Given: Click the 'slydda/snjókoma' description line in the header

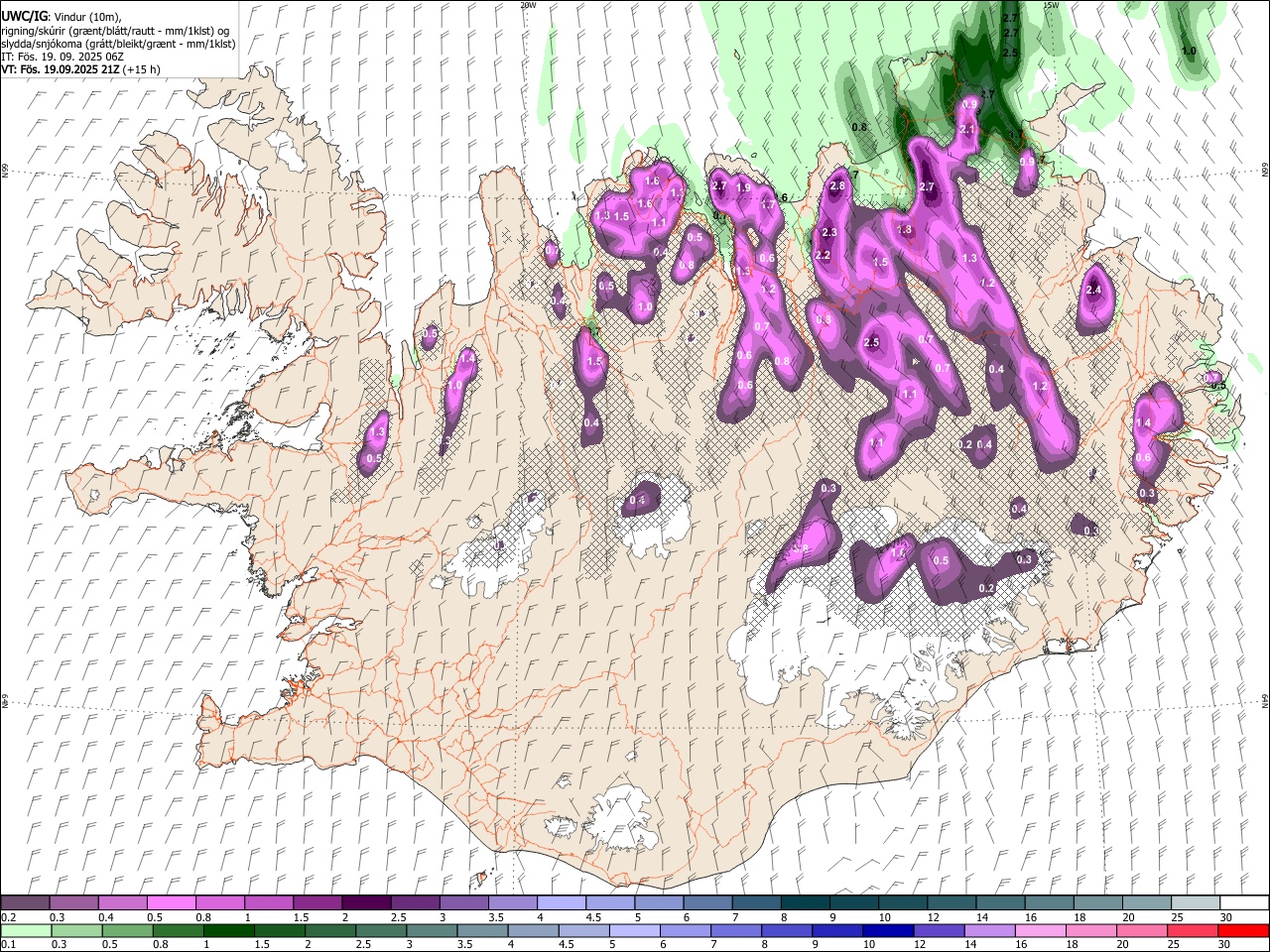Looking at the screenshot, I should coord(118,44).
